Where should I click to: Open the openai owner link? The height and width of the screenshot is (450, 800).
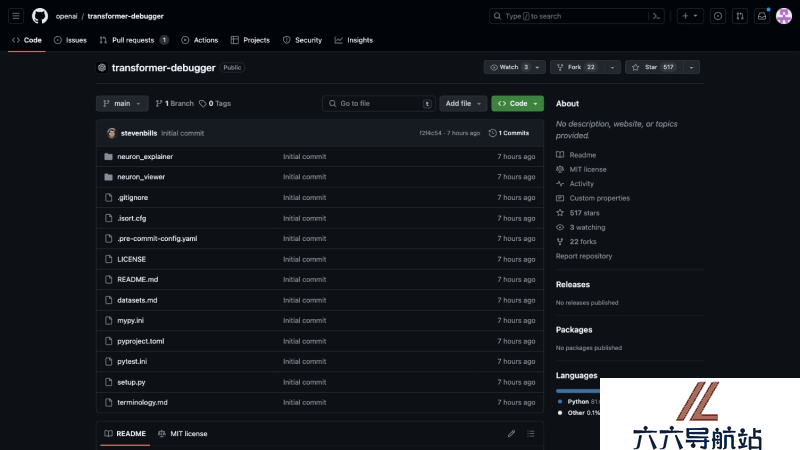click(66, 16)
